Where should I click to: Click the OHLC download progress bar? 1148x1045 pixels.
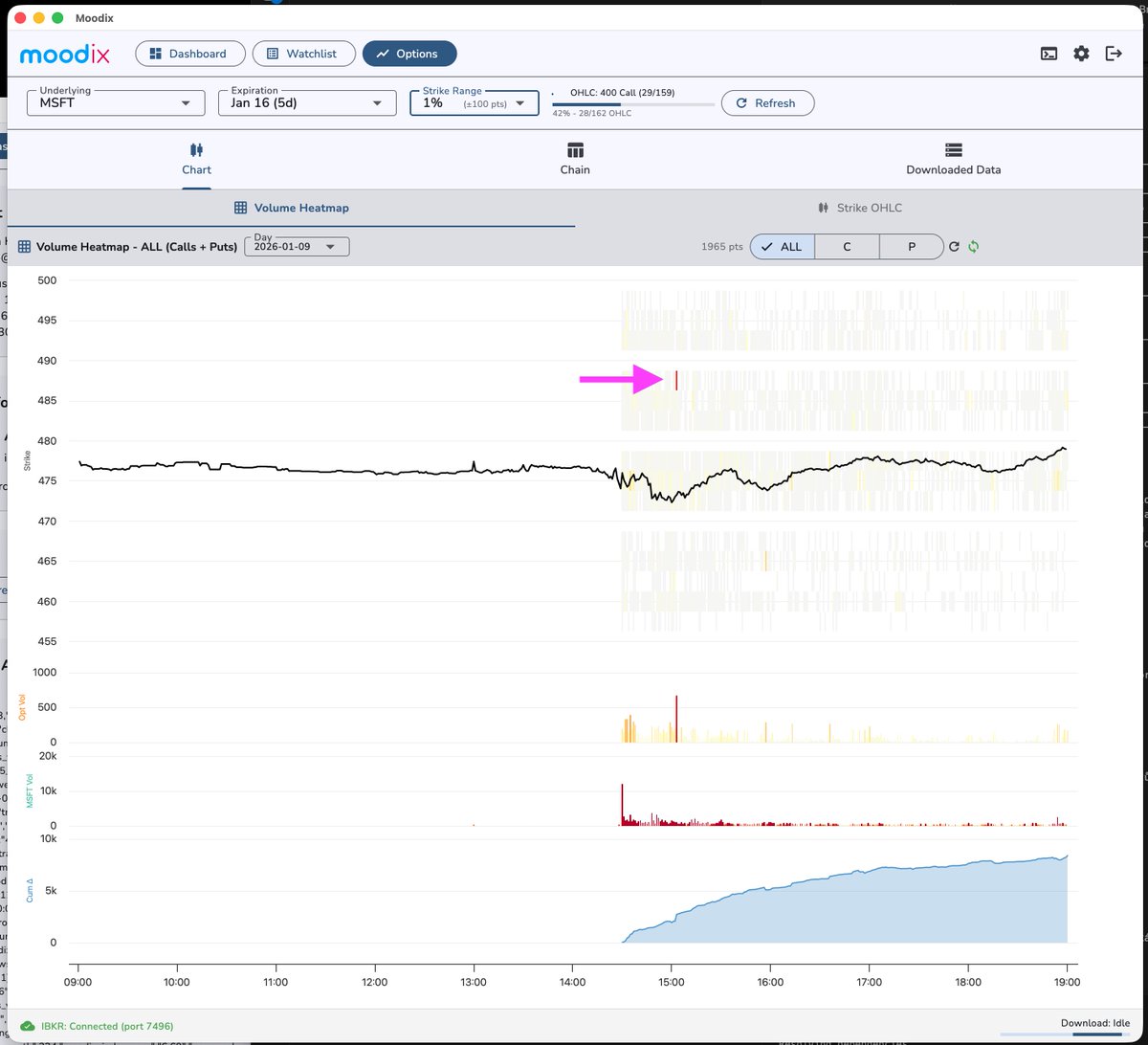[x=633, y=104]
